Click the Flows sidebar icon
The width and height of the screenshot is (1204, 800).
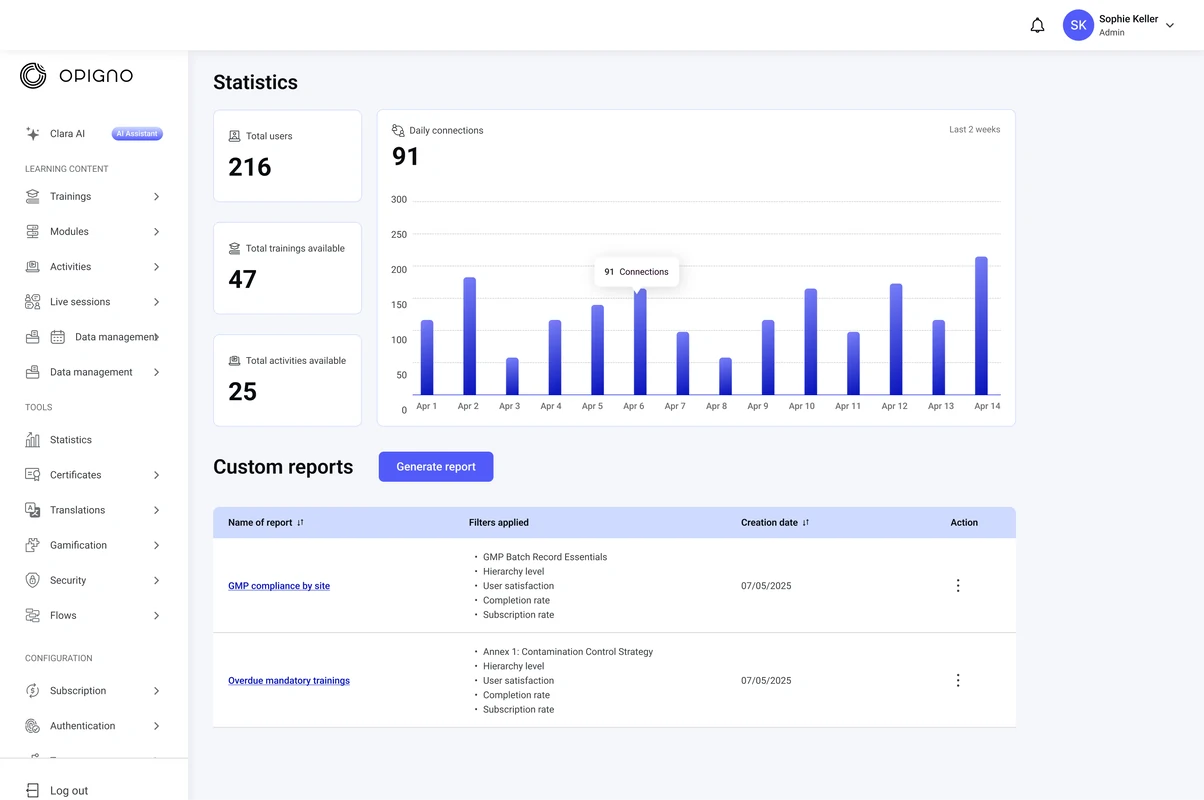pyautogui.click(x=33, y=615)
